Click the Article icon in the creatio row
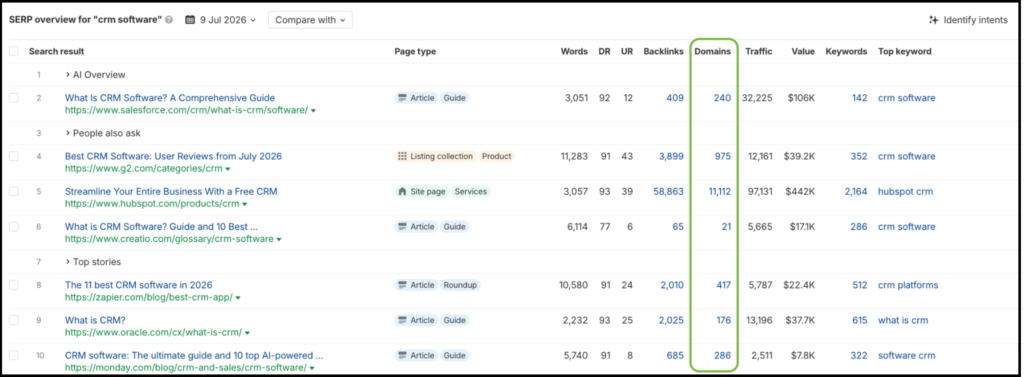The image size is (1024, 377). coord(402,227)
